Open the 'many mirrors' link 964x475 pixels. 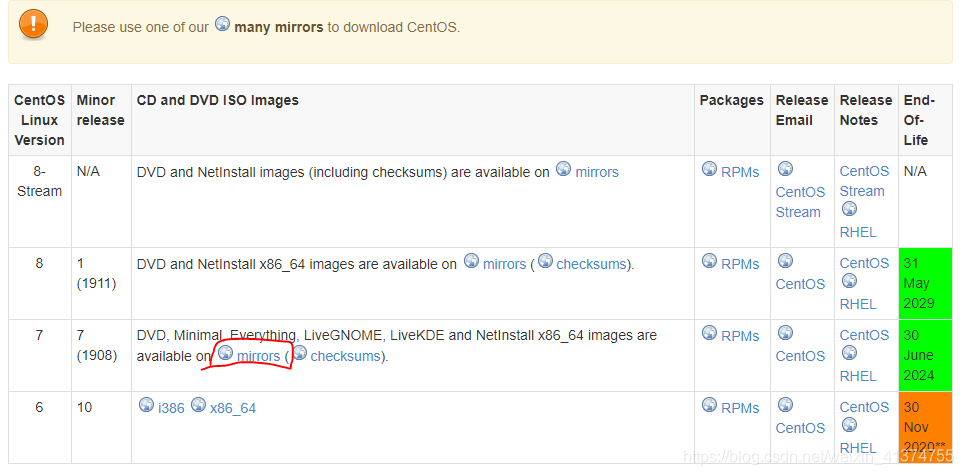click(x=279, y=27)
